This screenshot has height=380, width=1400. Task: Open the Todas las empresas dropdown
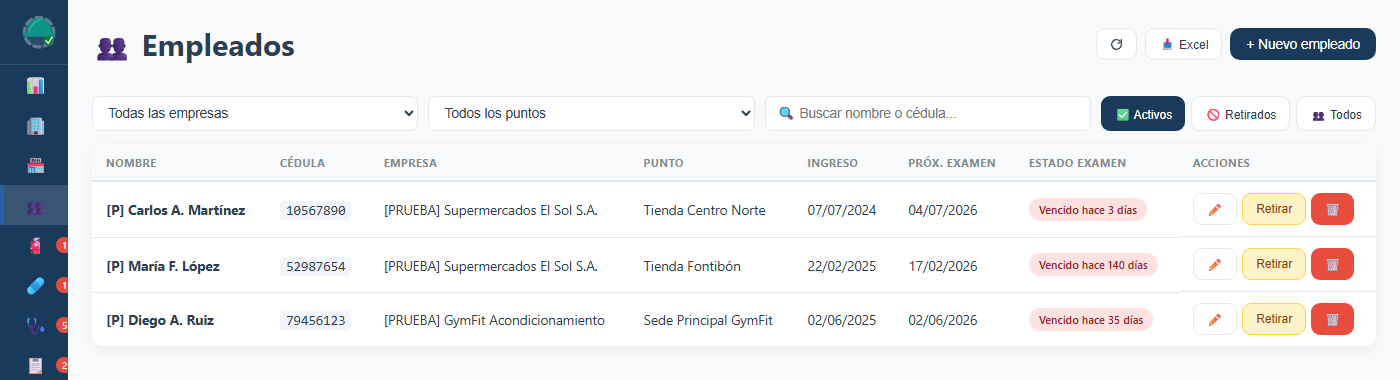click(255, 113)
